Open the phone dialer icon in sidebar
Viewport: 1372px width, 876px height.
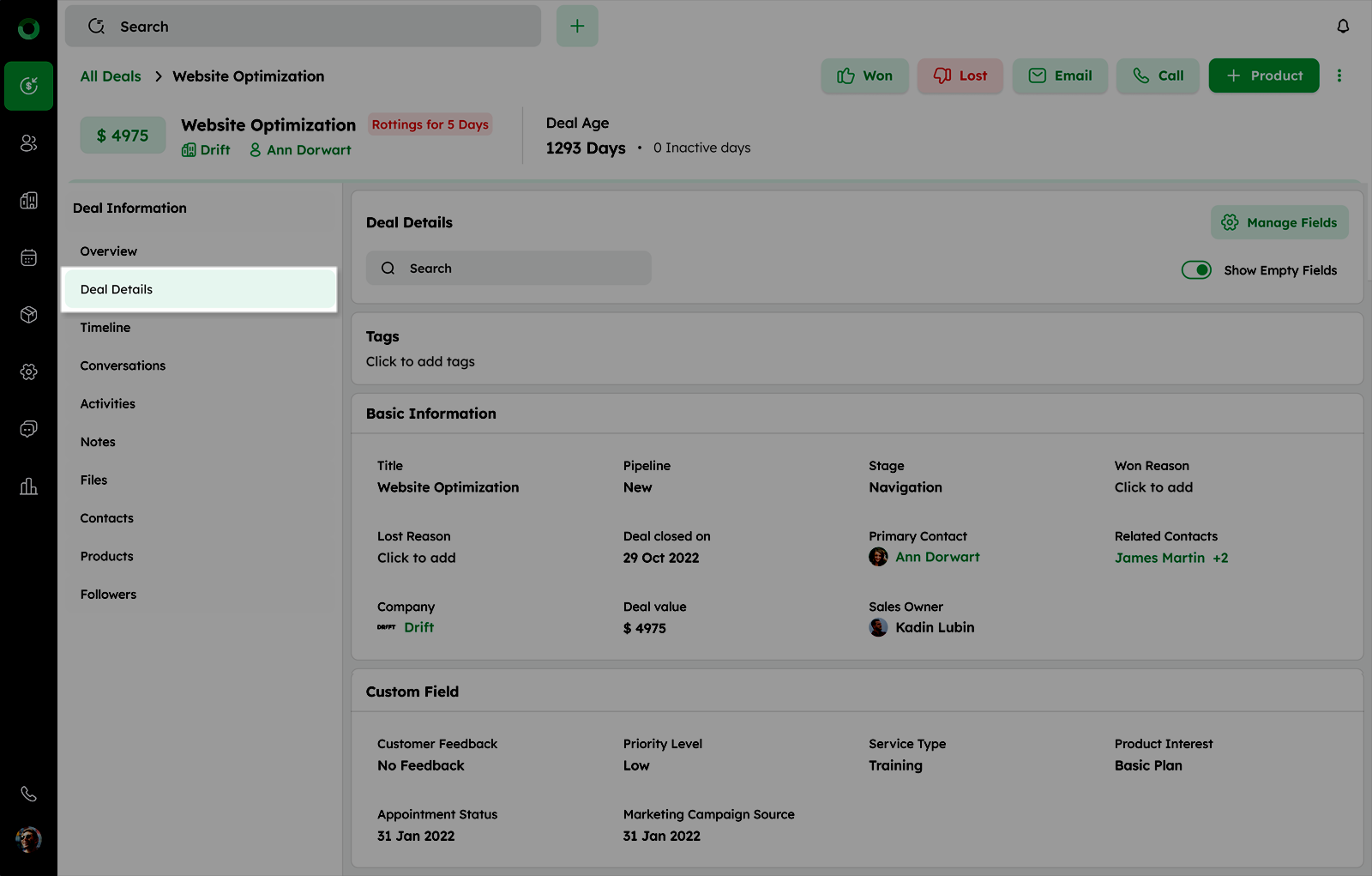point(28,794)
